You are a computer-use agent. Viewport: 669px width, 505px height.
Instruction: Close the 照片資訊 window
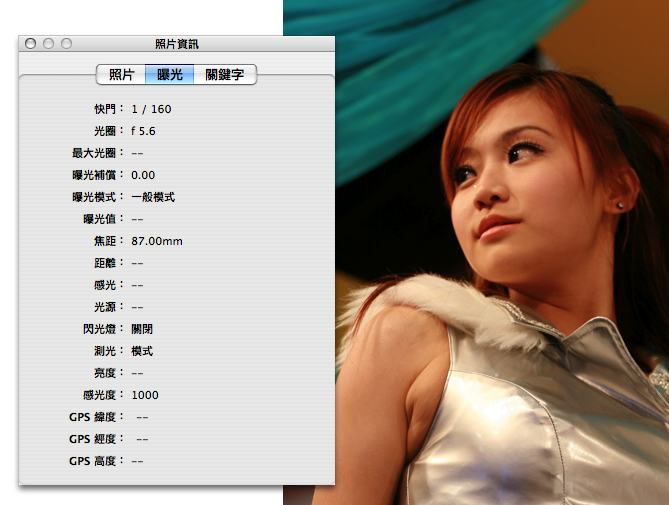pos(30,44)
